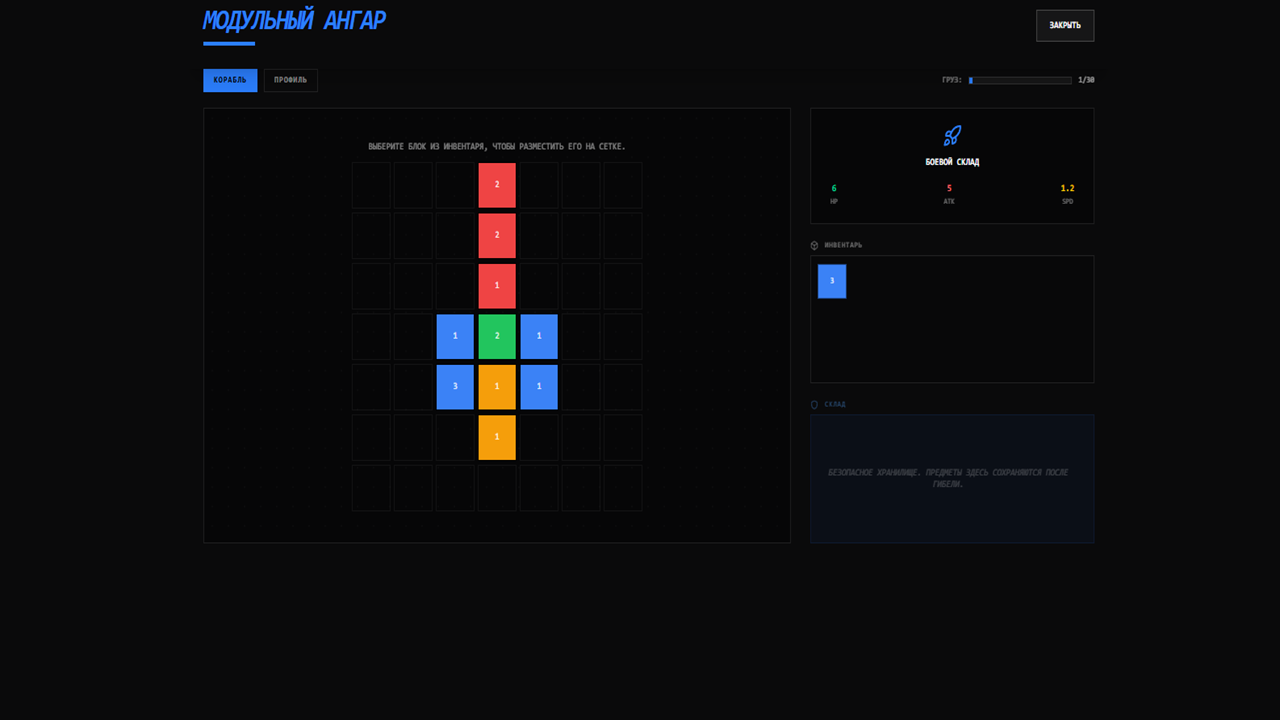The width and height of the screenshot is (1280, 720).
Task: Close the hangar with ЗАКРЫТЬ
Action: click(1065, 25)
